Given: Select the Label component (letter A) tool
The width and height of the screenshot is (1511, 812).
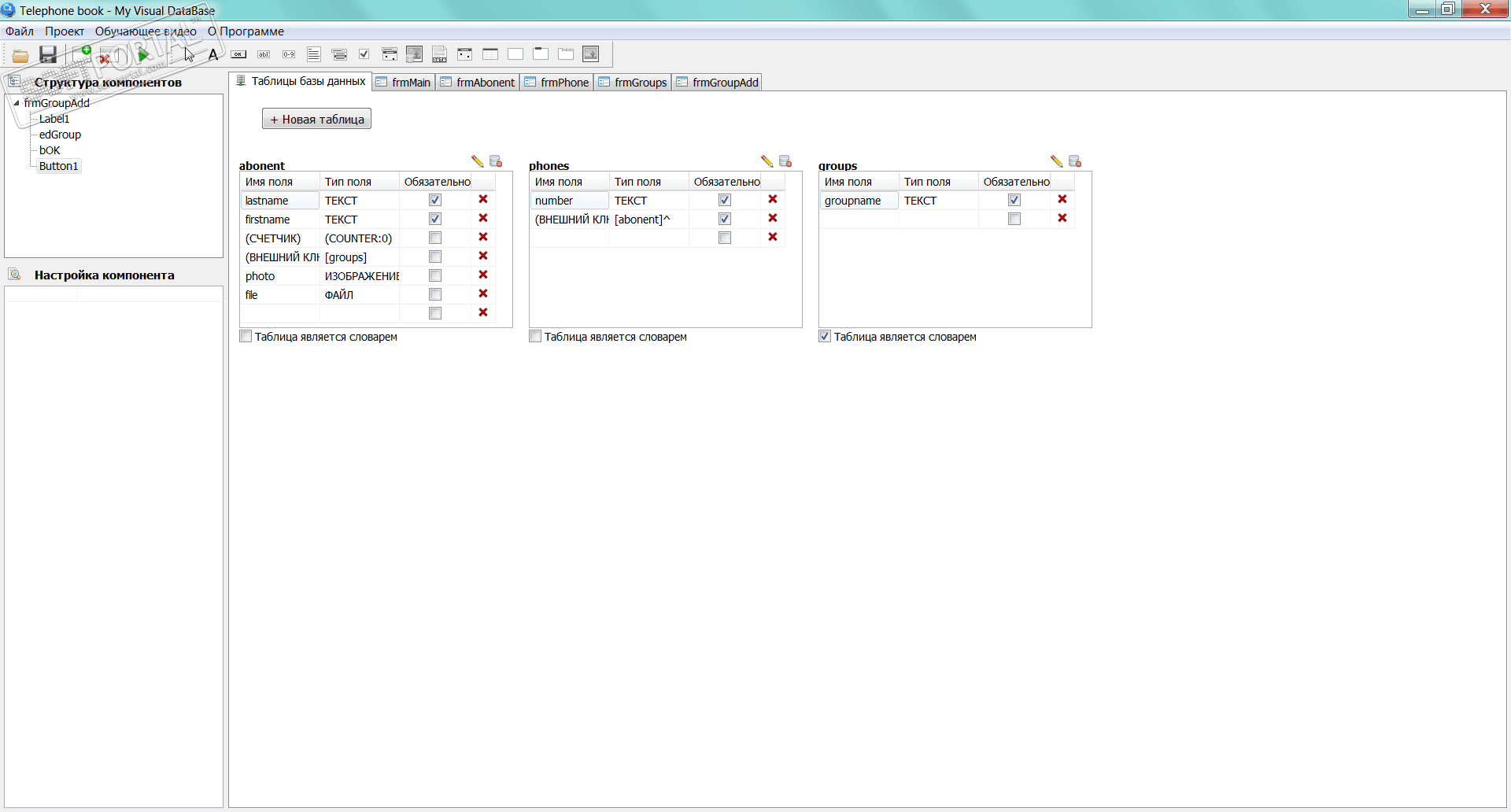Looking at the screenshot, I should point(213,54).
